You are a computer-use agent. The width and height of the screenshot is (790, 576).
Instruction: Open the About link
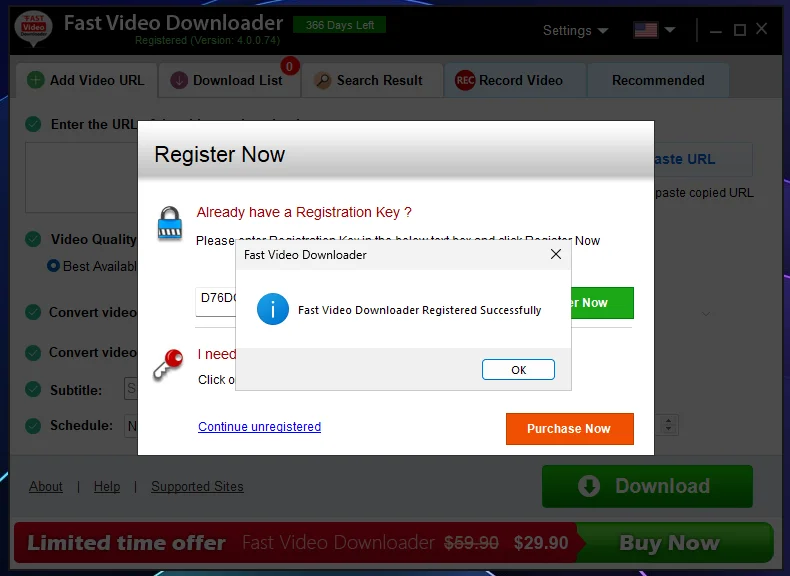point(46,486)
